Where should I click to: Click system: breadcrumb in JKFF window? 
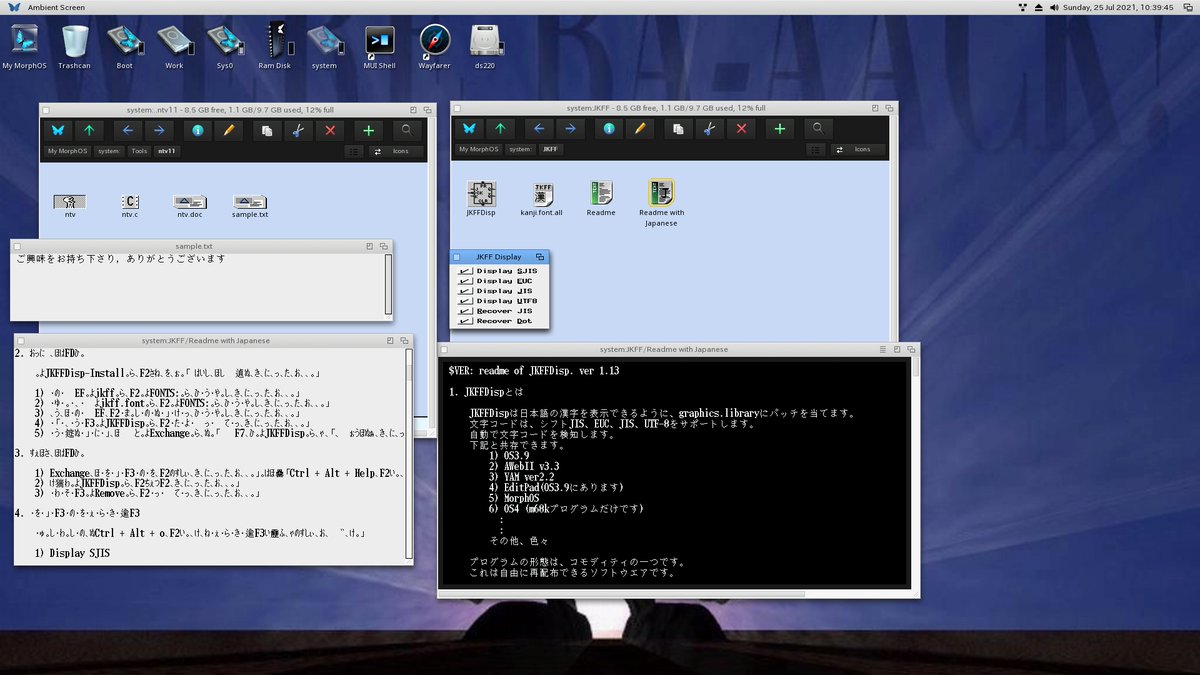[519, 149]
